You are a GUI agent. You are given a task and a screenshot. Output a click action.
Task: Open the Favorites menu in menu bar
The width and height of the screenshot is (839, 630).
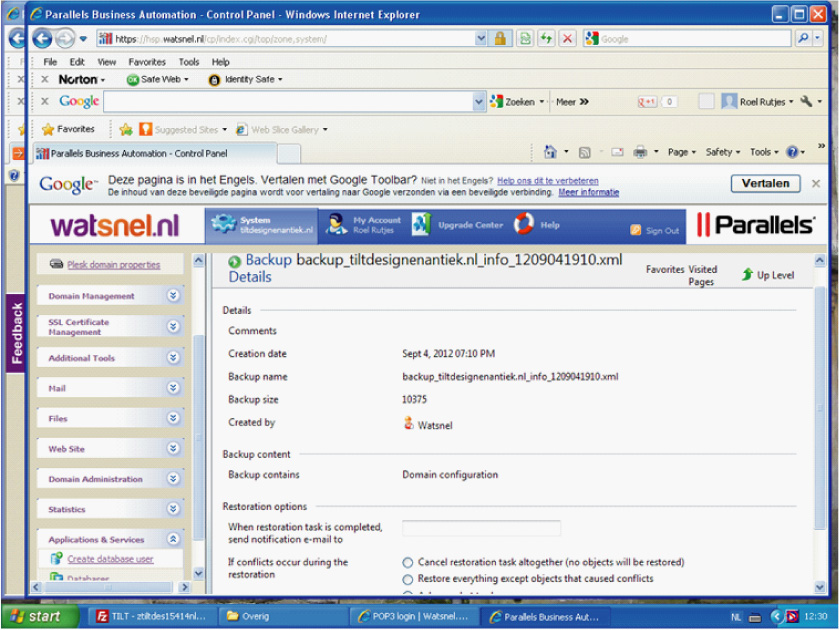147,62
